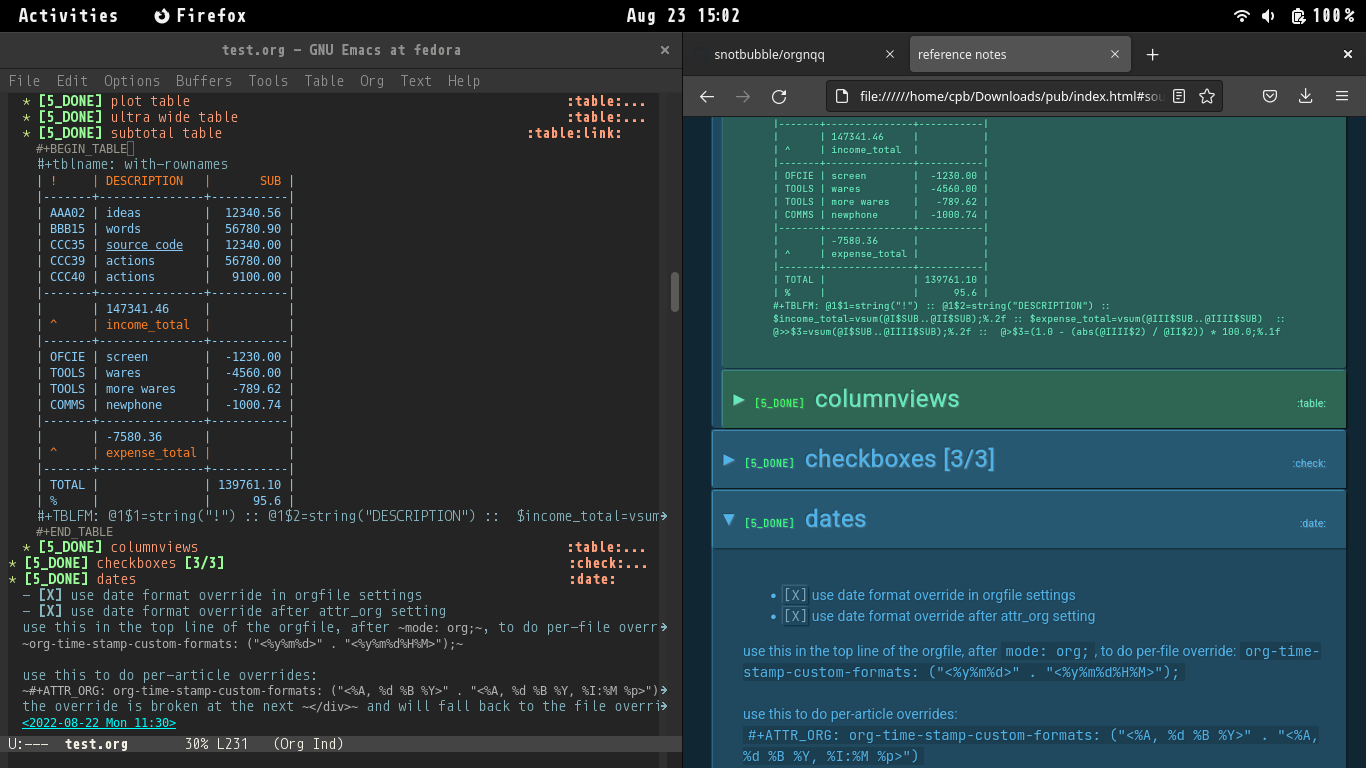The image size is (1366, 768).
Task: Open a new Firefox tab
Action: [x=1152, y=54]
